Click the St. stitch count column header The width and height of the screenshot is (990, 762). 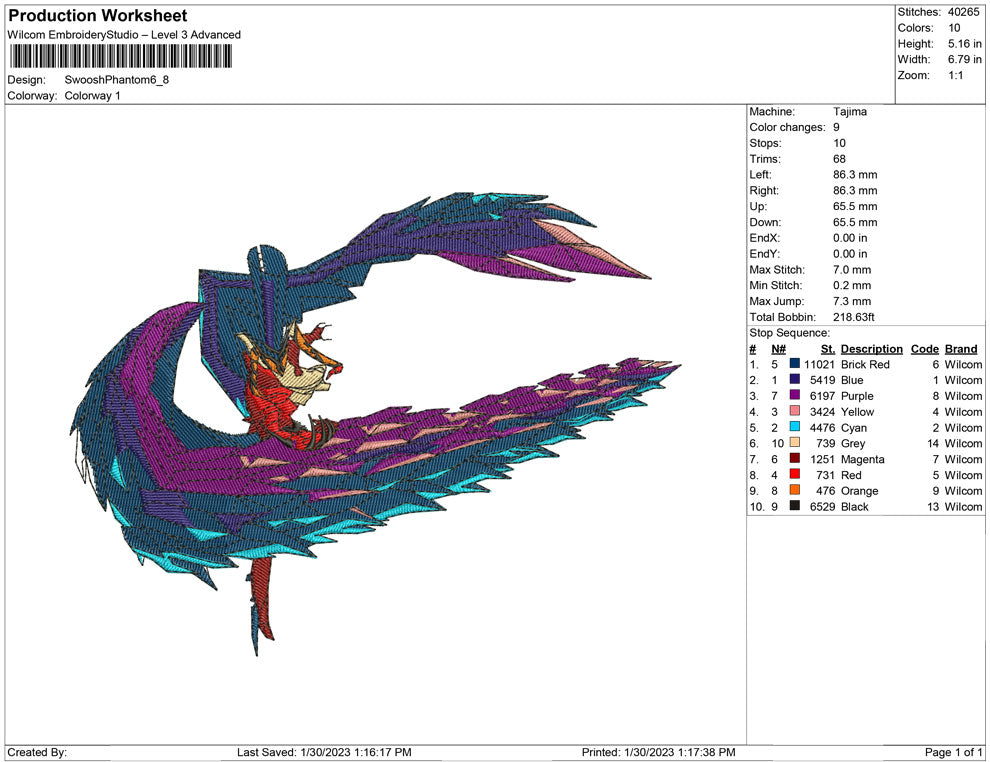point(827,349)
